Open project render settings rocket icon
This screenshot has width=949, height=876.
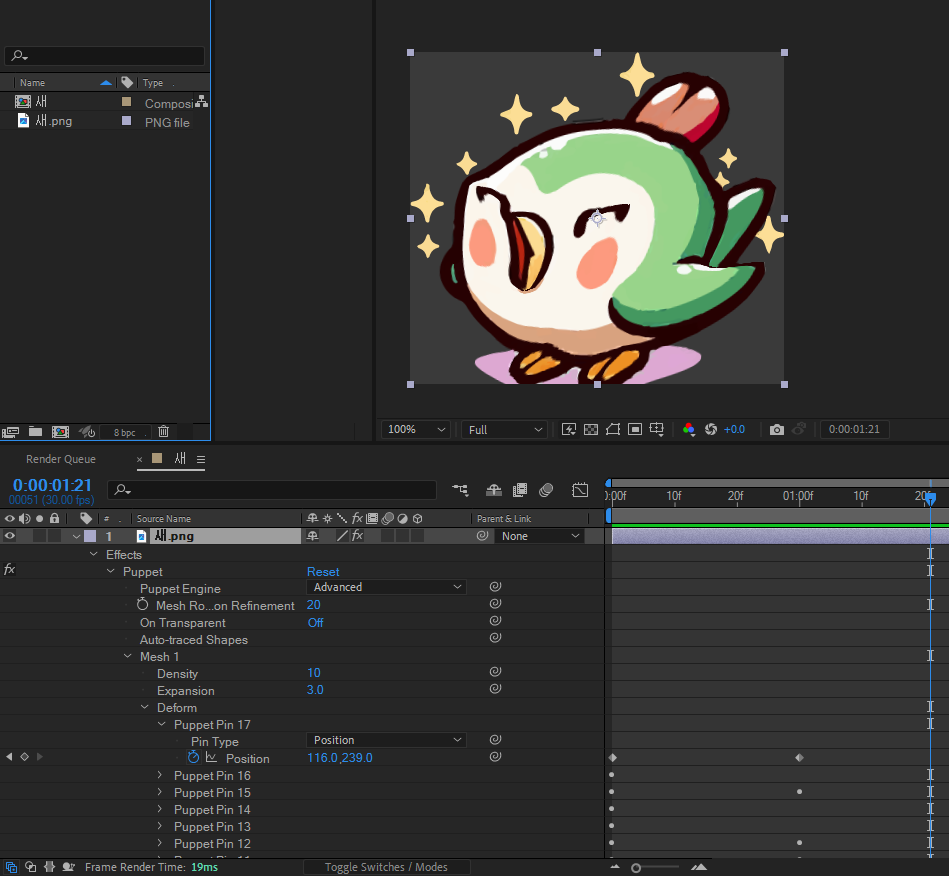(x=87, y=432)
